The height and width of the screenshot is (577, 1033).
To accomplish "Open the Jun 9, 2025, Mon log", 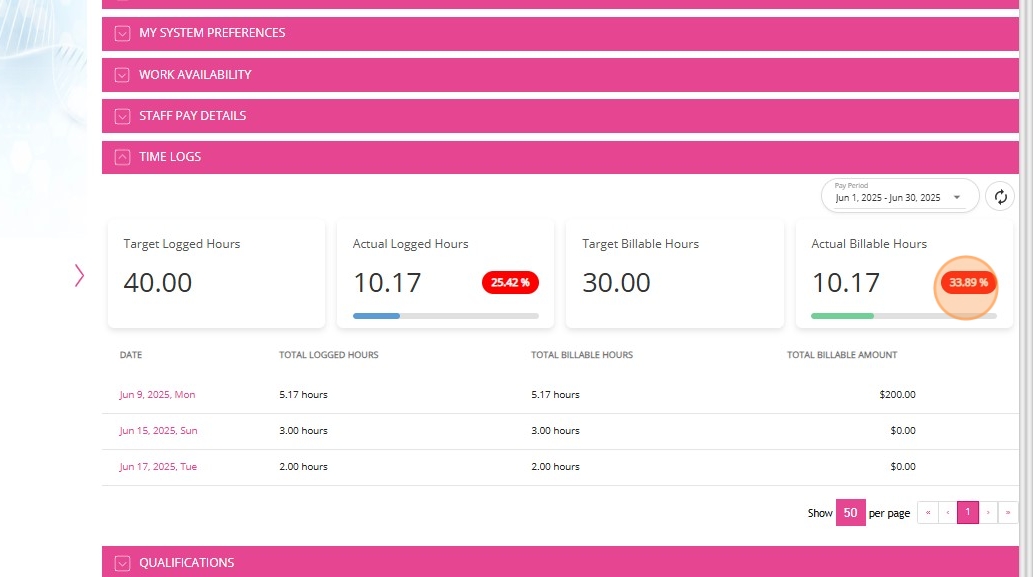I will pos(157,395).
